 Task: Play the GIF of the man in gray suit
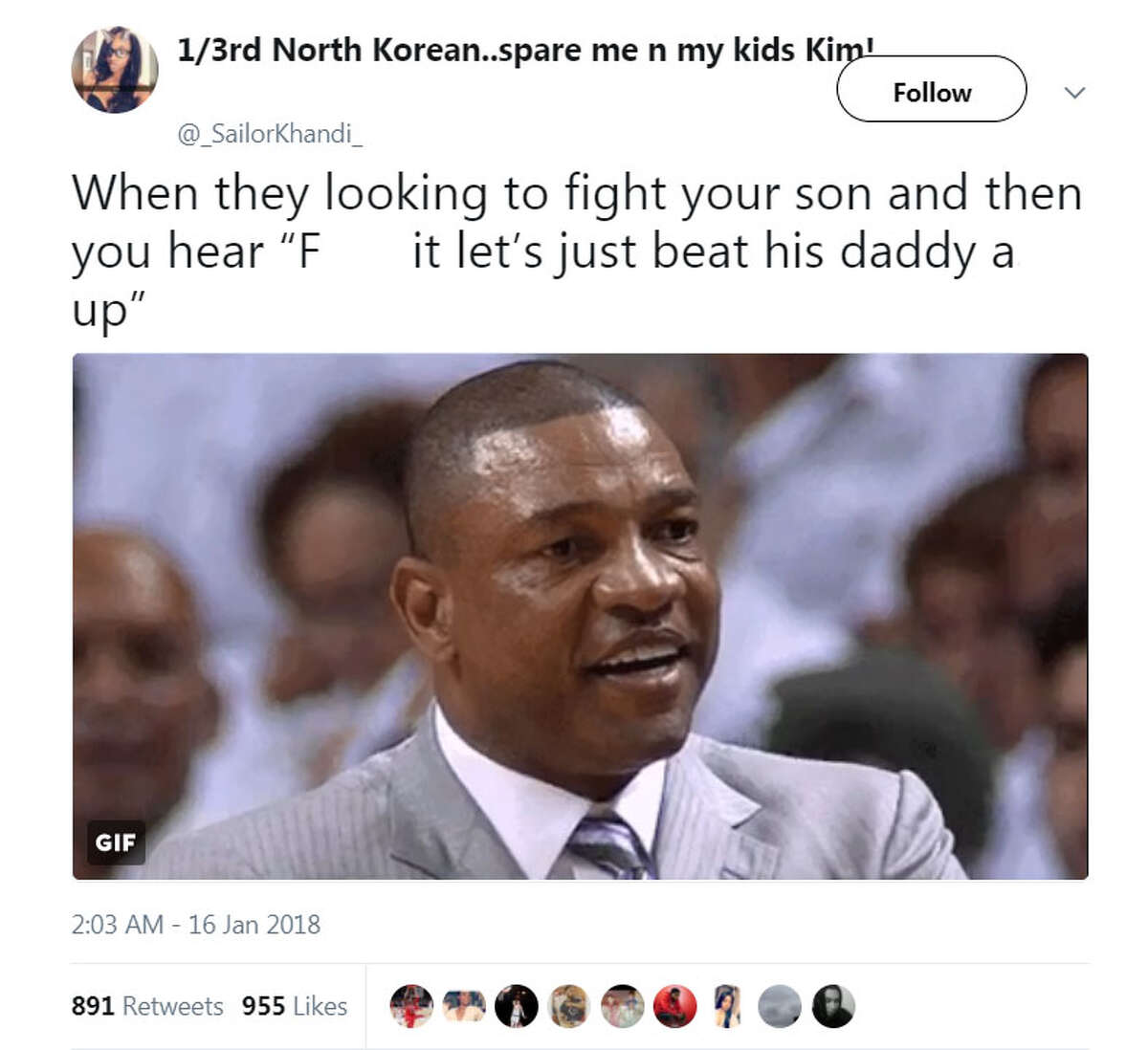pos(580,616)
